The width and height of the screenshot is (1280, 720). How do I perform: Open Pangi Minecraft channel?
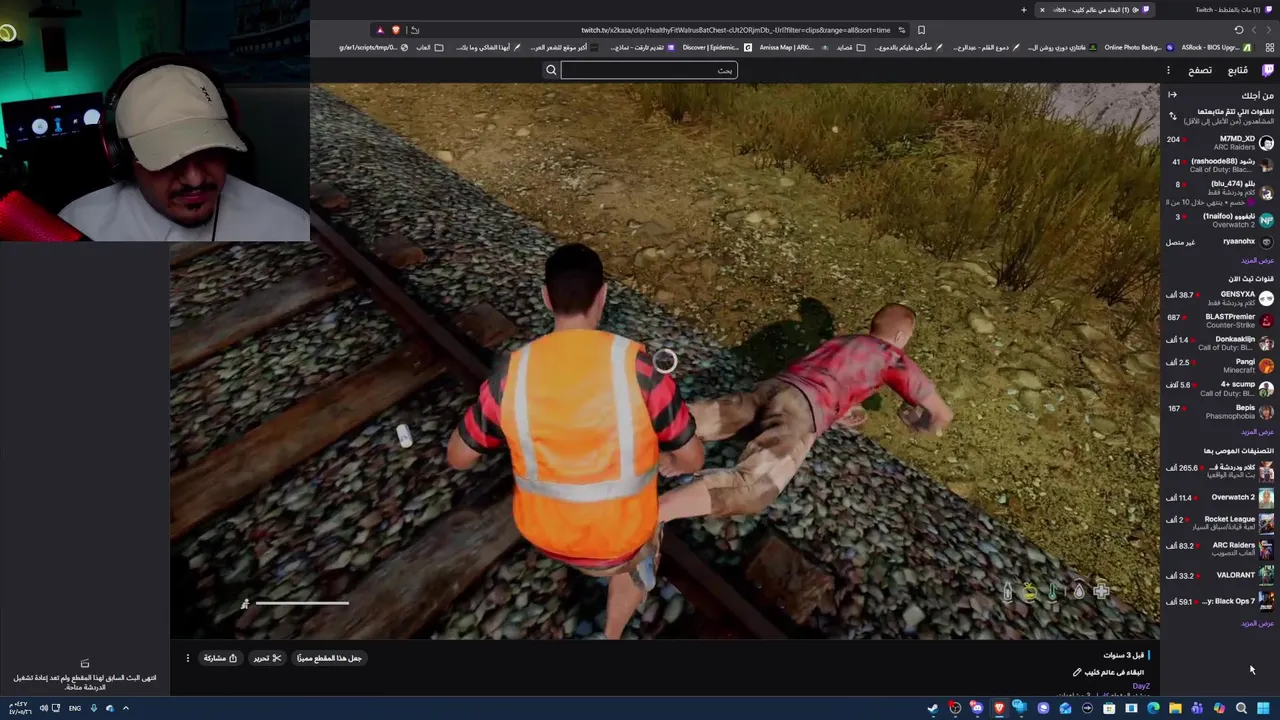tap(1220, 366)
